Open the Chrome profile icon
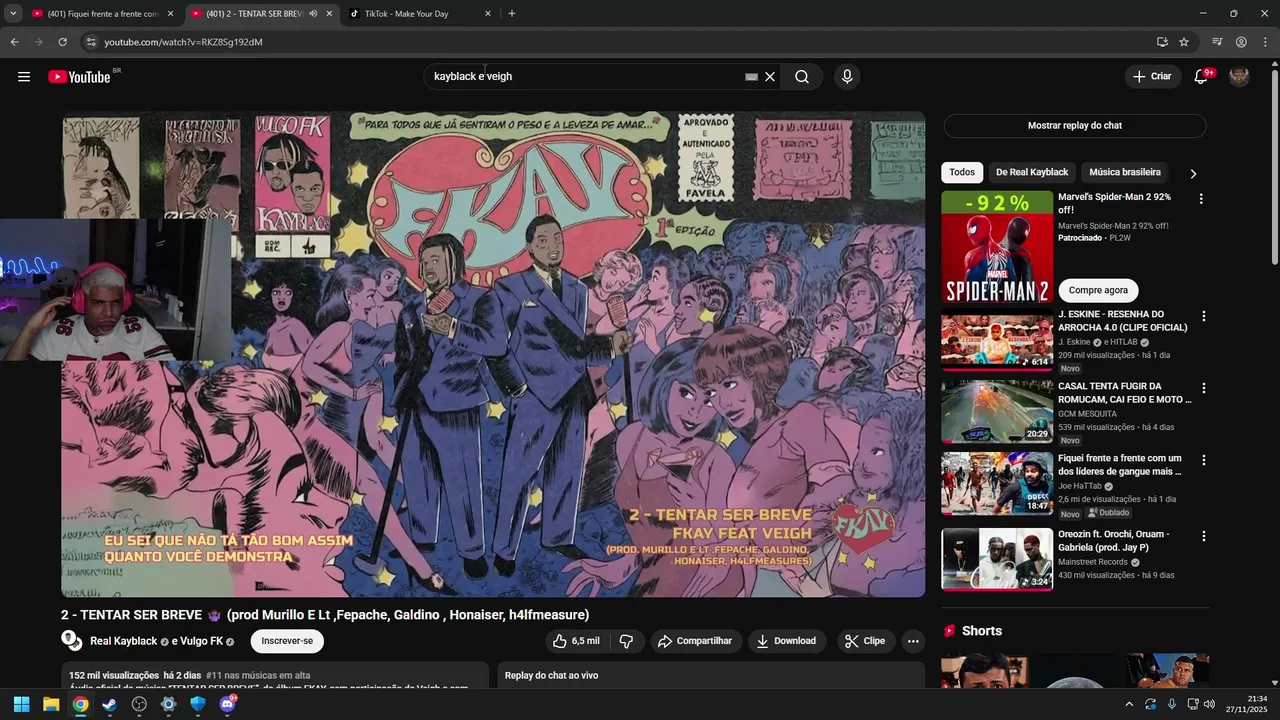The width and height of the screenshot is (1280, 720). click(x=1241, y=42)
